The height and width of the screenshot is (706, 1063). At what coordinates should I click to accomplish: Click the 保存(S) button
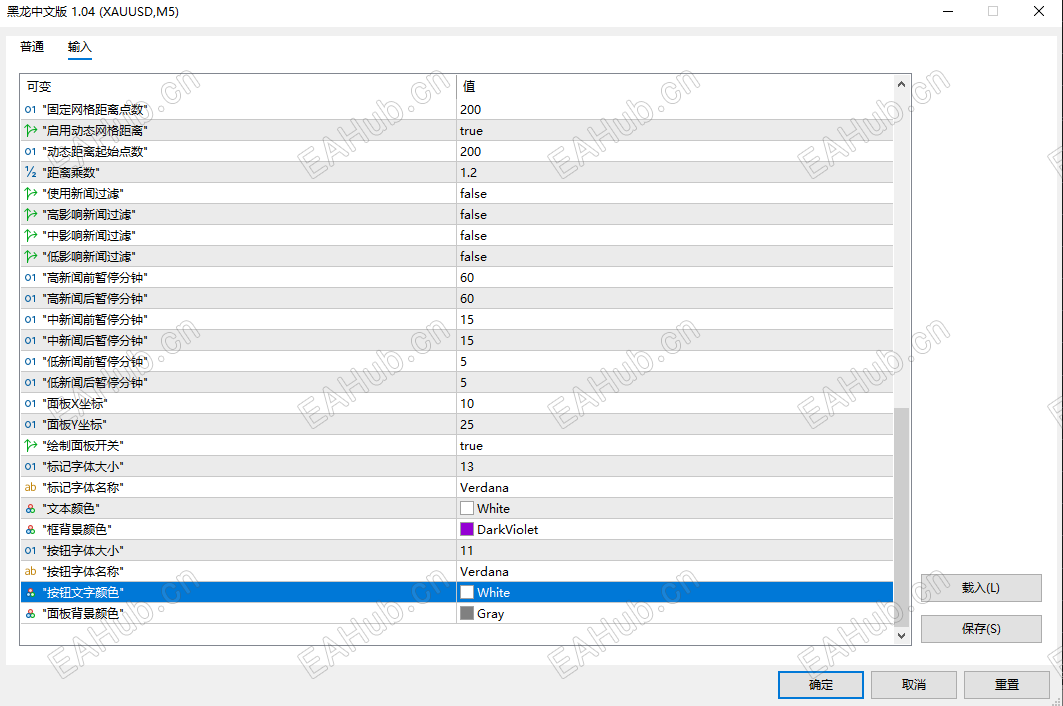click(981, 629)
